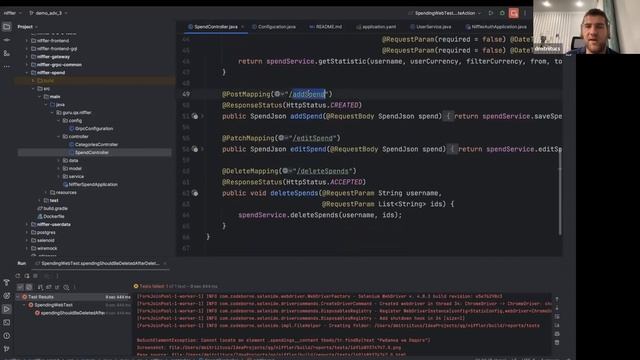This screenshot has width=640, height=360.
Task: Show more tool windows ellipsis
Action: click(7, 66)
